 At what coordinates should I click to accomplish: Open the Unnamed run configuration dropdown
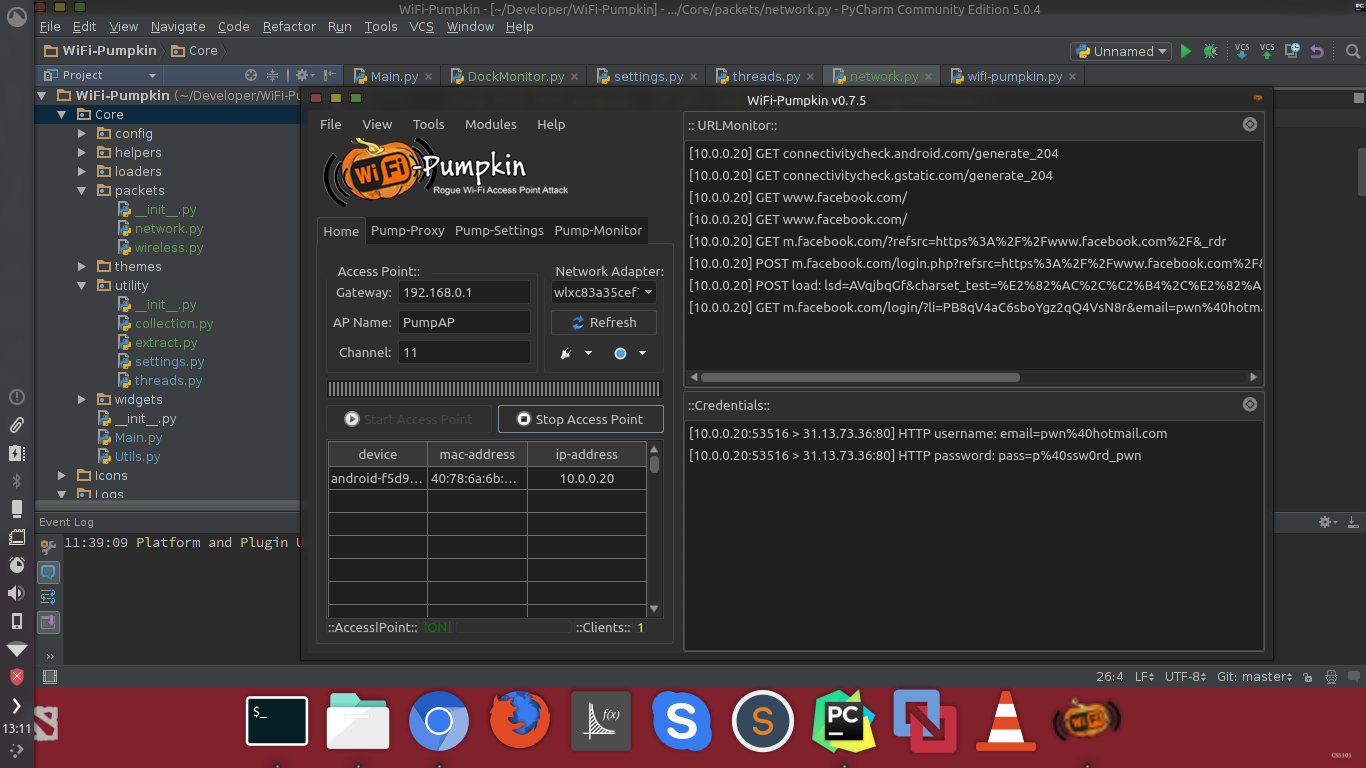(x=1121, y=51)
